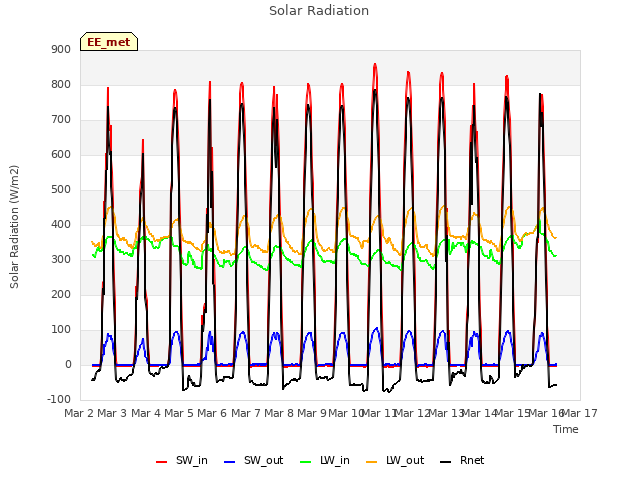This screenshot has width=640, height=480.
Task: Select the SW_out legend label
Action: (264, 460)
